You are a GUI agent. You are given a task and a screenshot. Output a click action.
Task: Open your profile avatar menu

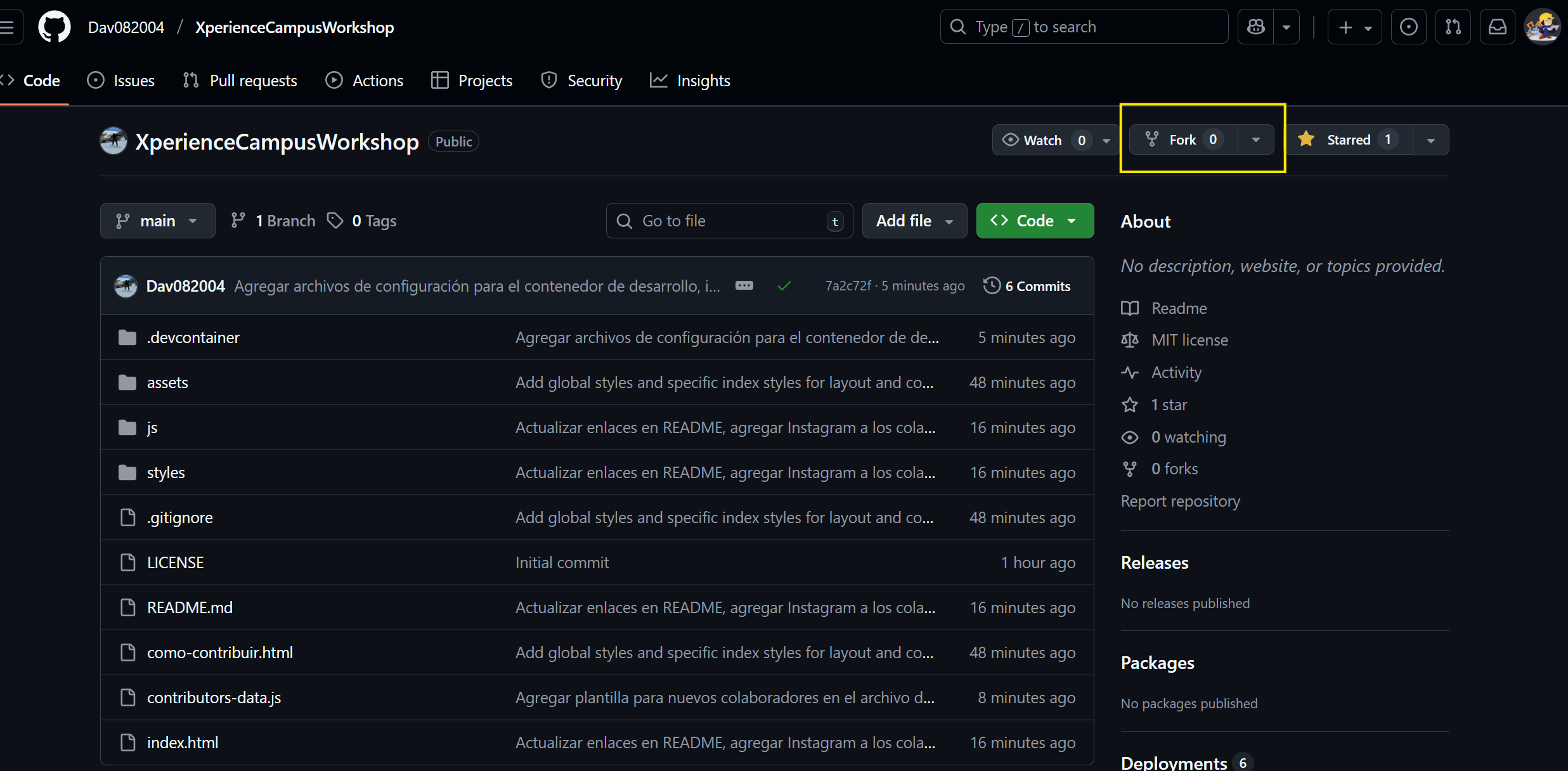tap(1543, 26)
